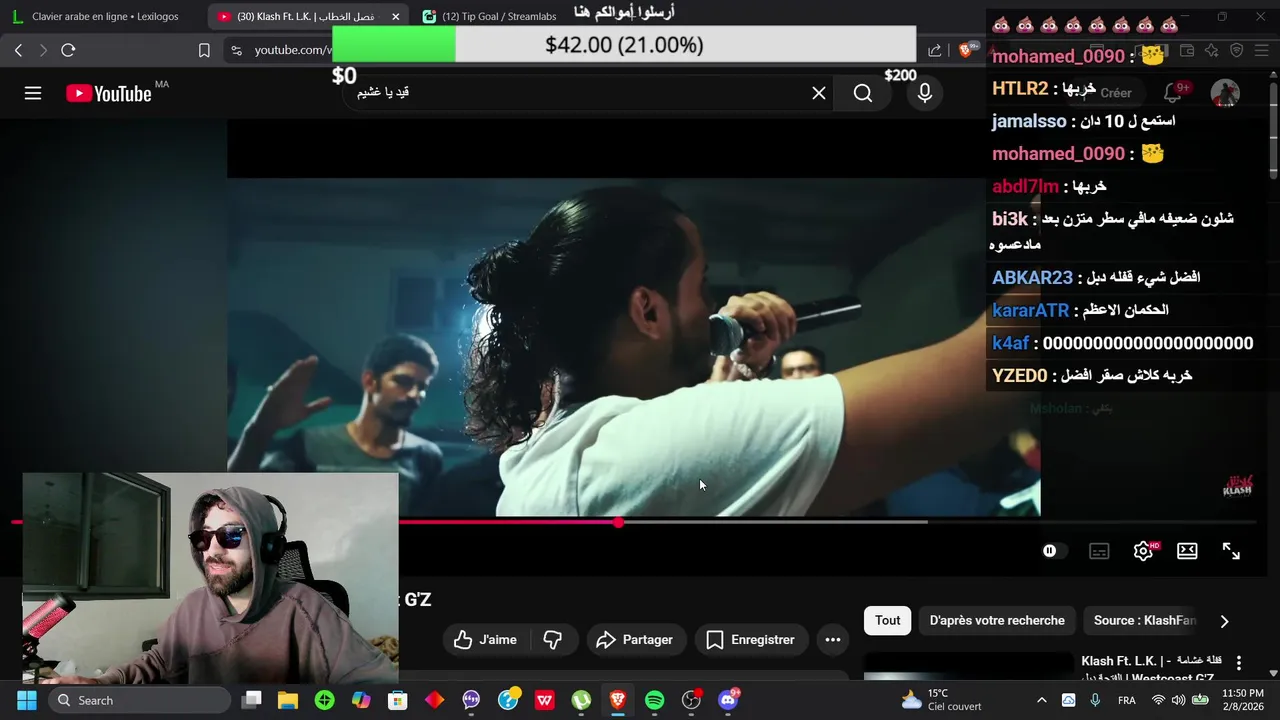
Task: Switch the player to theater mode
Action: click(x=1187, y=551)
